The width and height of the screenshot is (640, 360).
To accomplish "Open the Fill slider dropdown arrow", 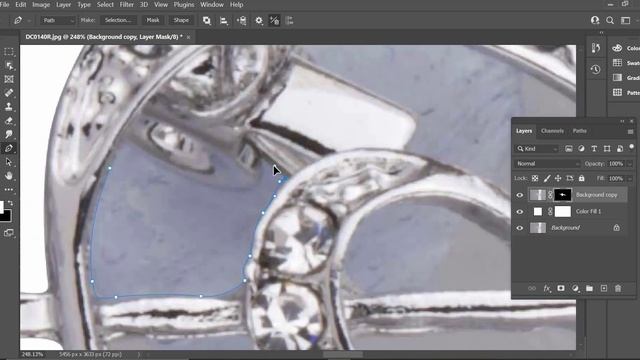I will click(630, 178).
